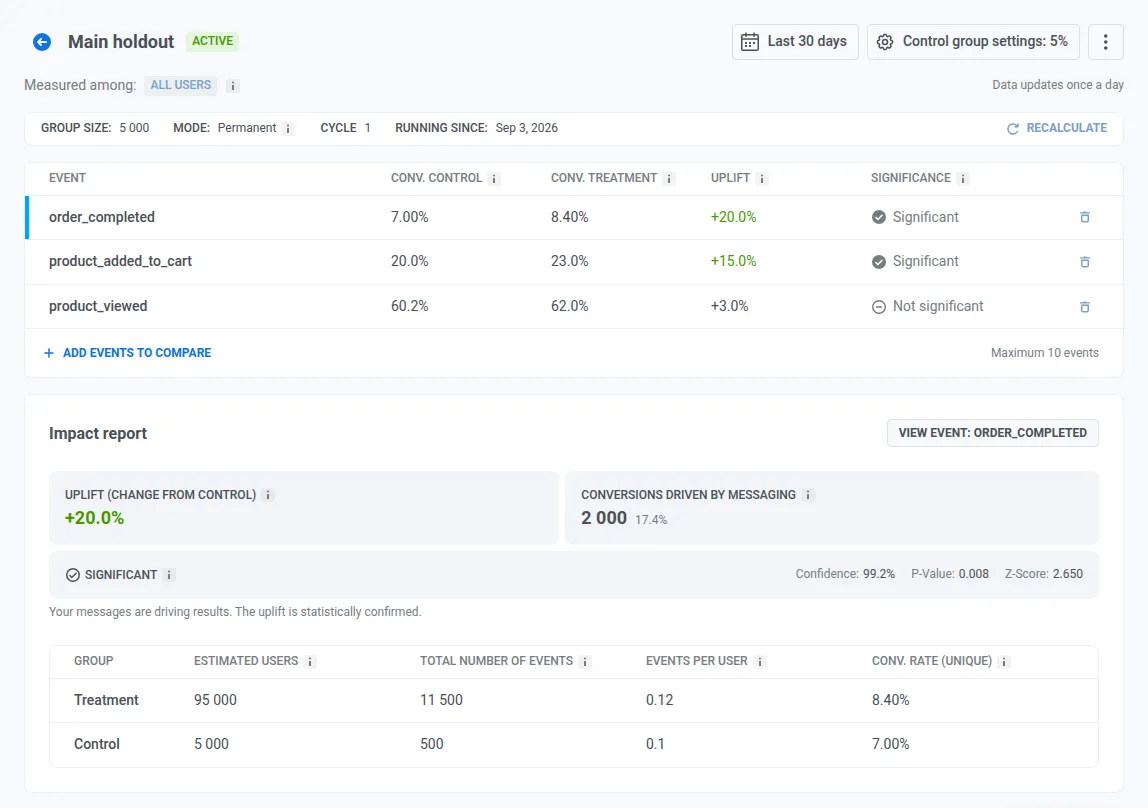Click the 95 000 estimated users value
Image resolution: width=1148 pixels, height=808 pixels.
pos(215,700)
